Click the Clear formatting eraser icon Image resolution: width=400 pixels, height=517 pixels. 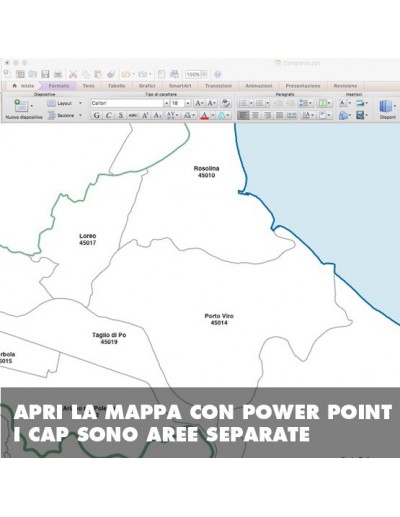coord(226,103)
